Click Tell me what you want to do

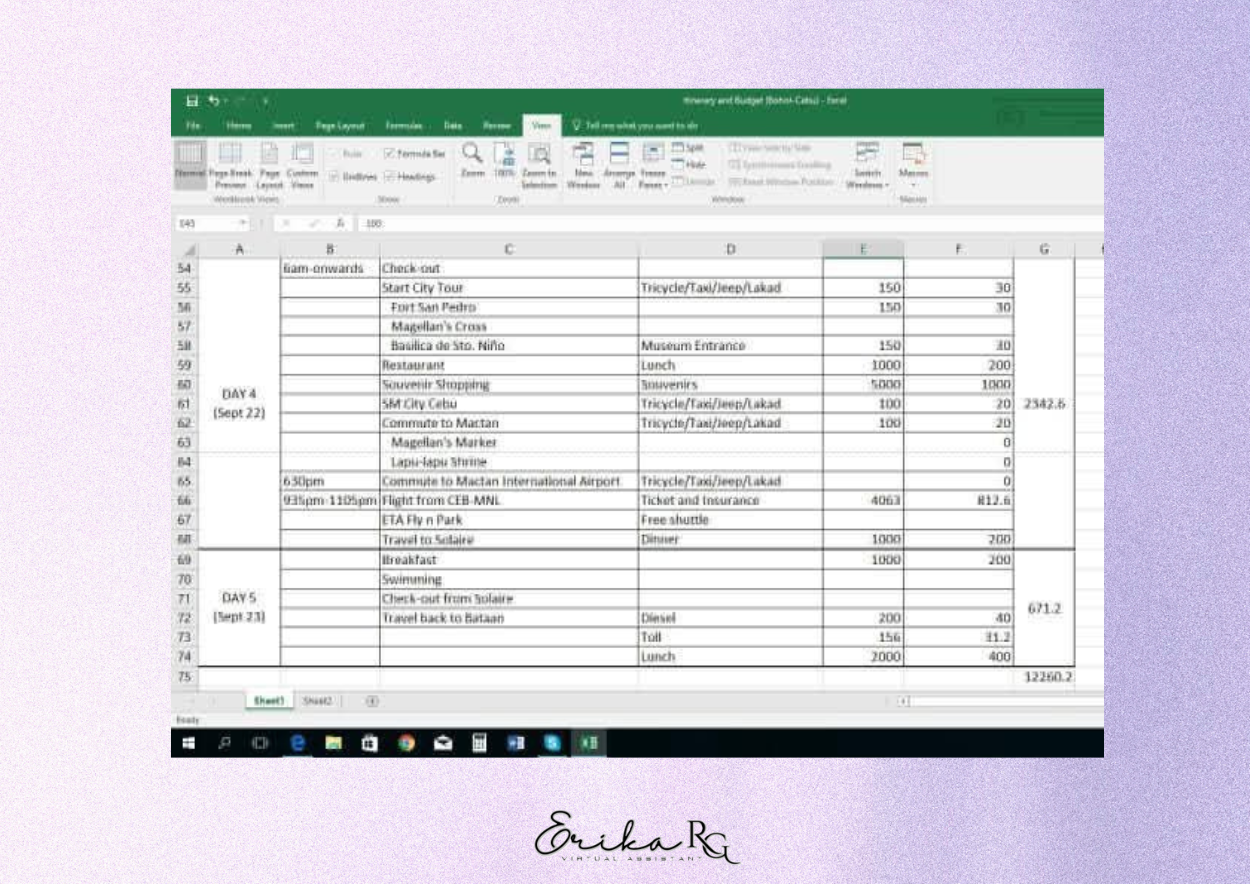pos(635,126)
